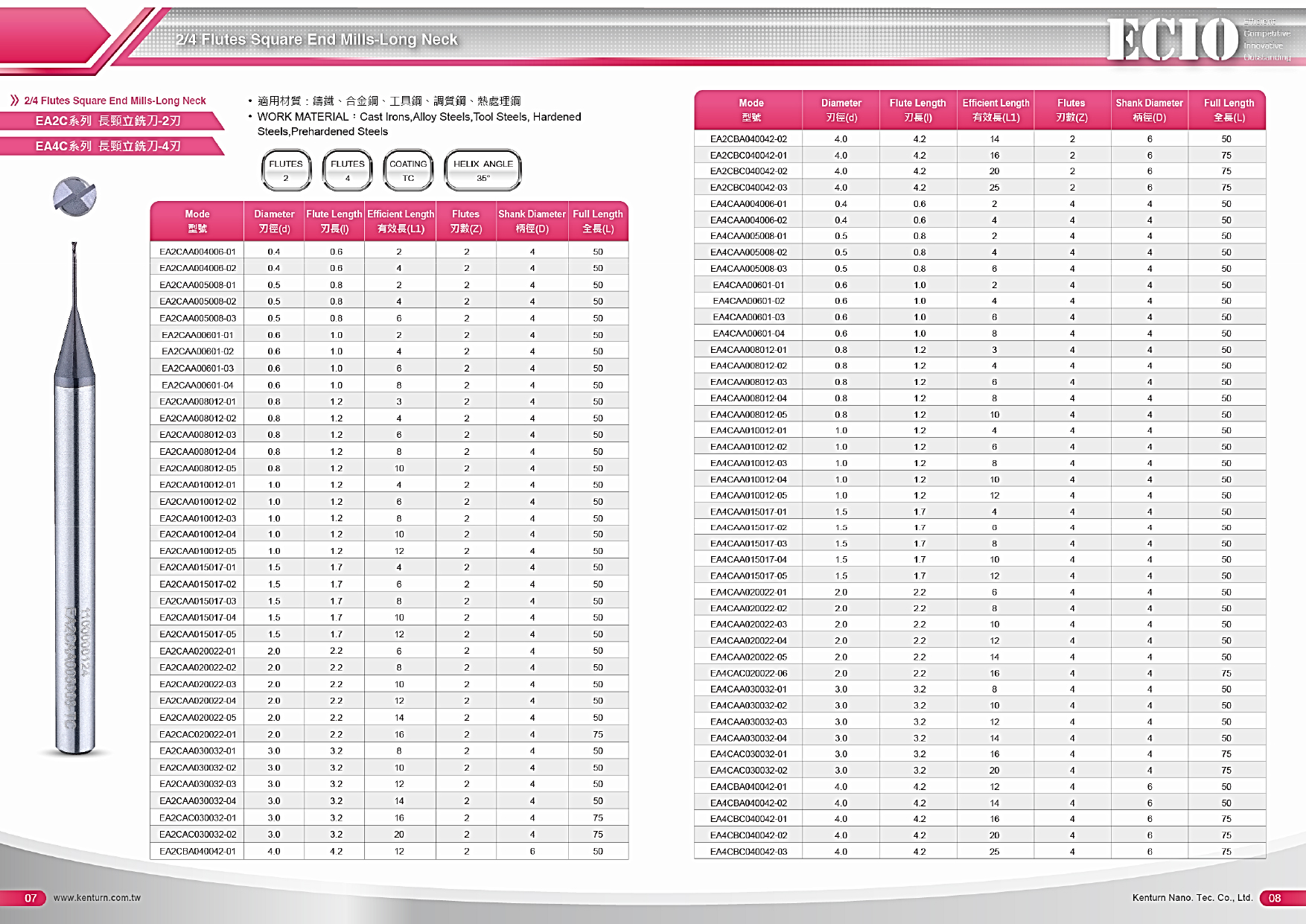Select the COATING TC badge
1306x924 pixels.
(x=408, y=171)
